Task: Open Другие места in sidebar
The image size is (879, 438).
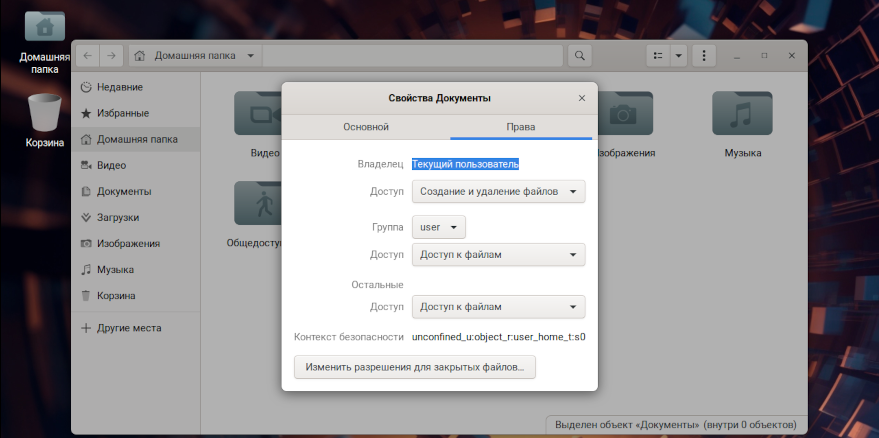Action: coord(128,328)
